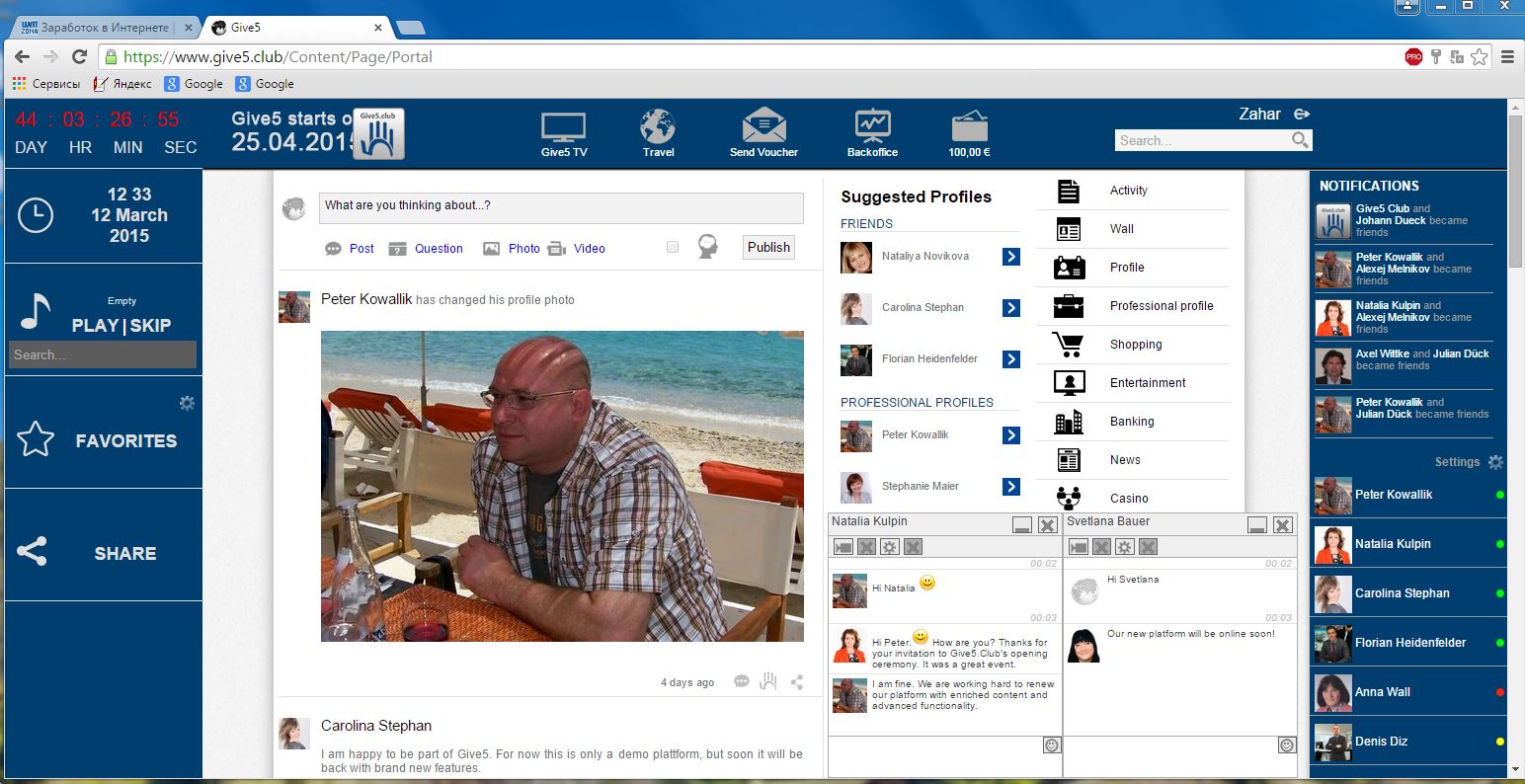Click the red PRO extension icon
Viewport: 1525px width, 784px height.
(x=1413, y=57)
